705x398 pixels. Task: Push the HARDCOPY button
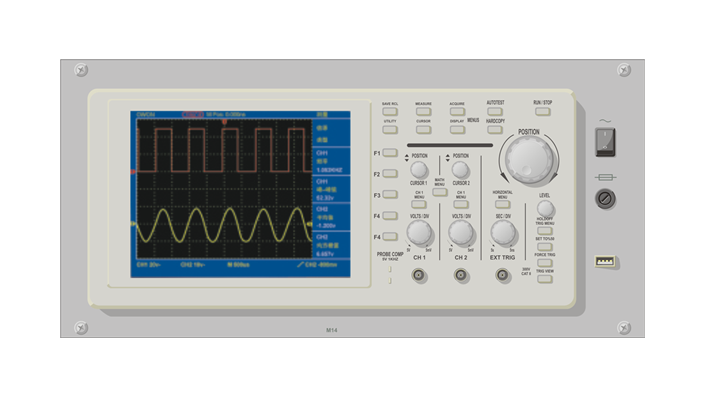495,130
